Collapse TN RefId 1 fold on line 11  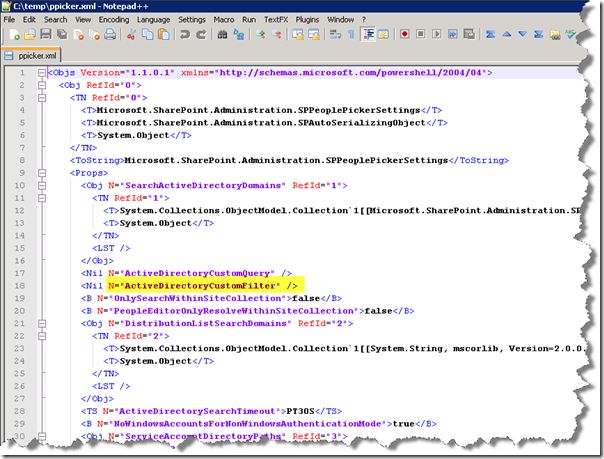[x=42, y=198]
